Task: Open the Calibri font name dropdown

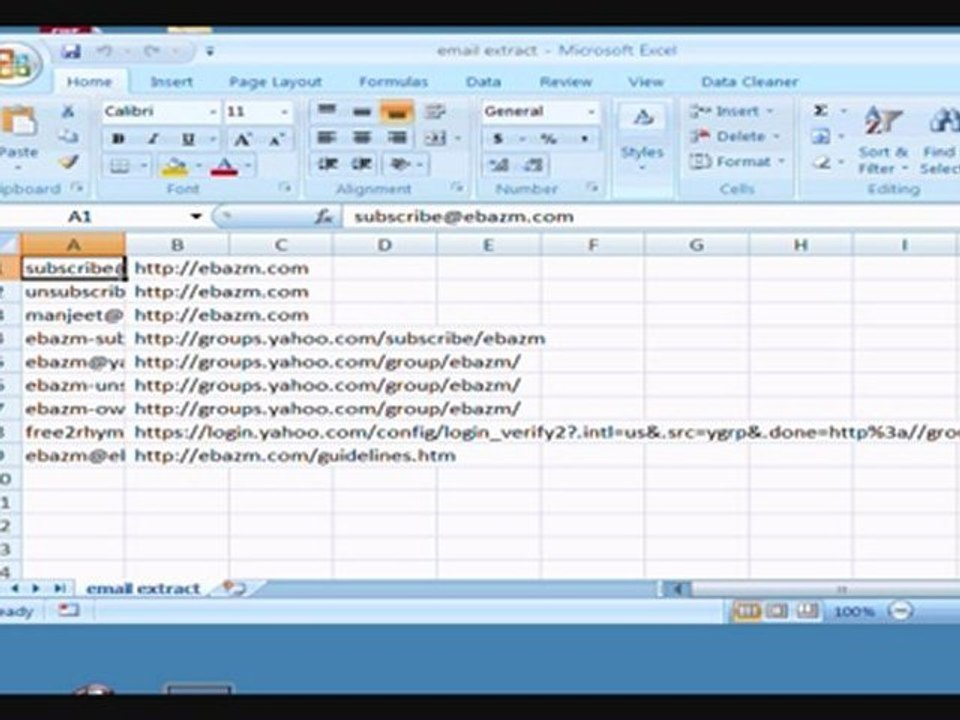Action: [213, 112]
